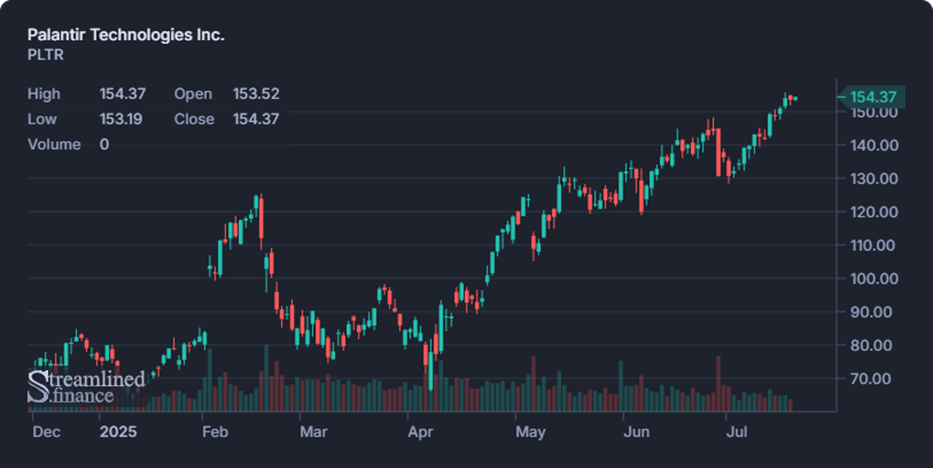Click the Apr date axis label
Screen dimensions: 933x468
click(421, 432)
